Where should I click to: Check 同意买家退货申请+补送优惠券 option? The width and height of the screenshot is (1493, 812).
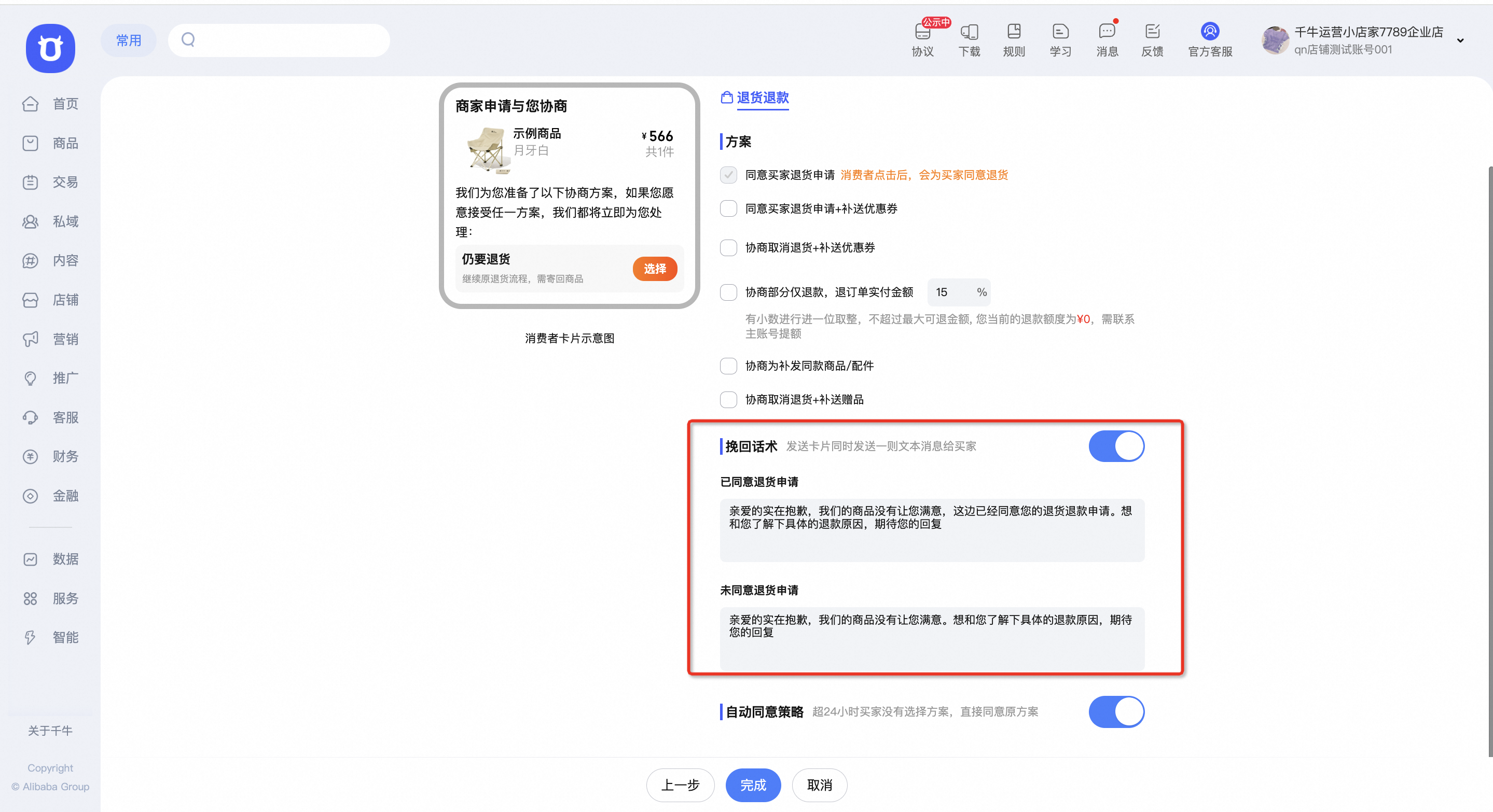[728, 208]
